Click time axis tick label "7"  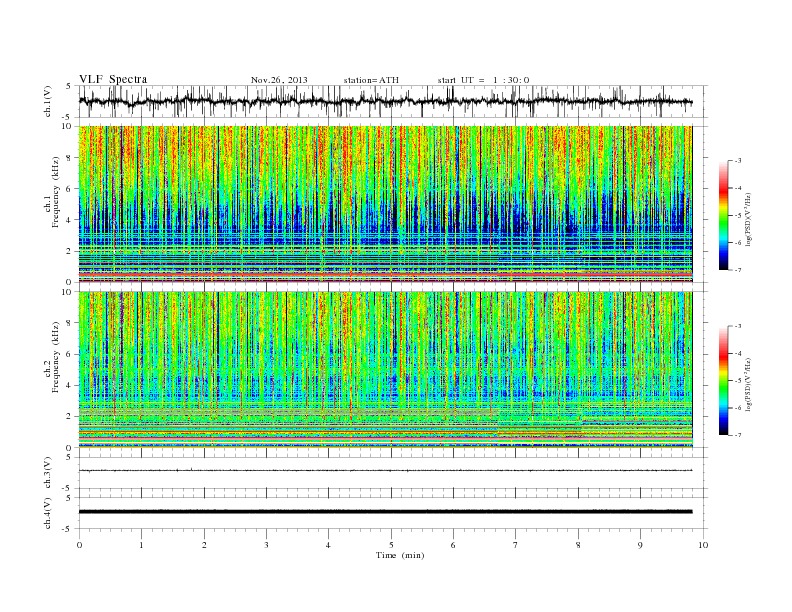pos(516,545)
